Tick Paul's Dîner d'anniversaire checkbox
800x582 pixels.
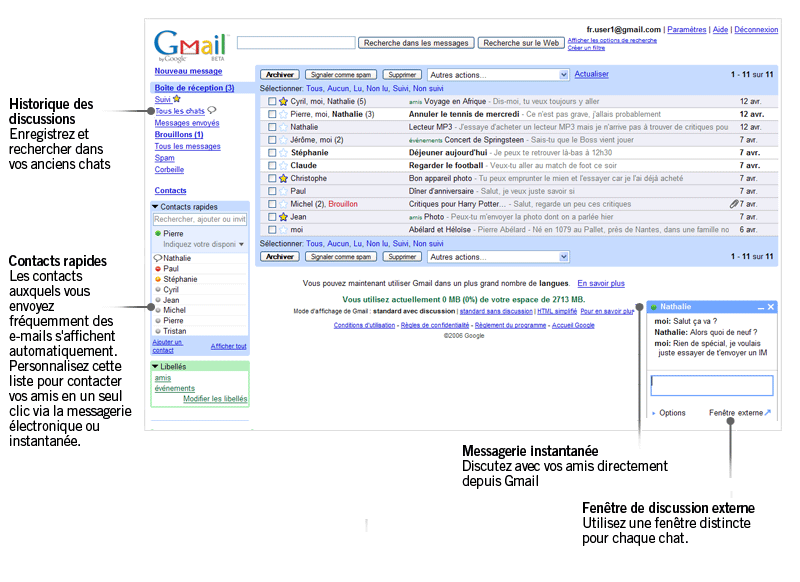(x=272, y=191)
